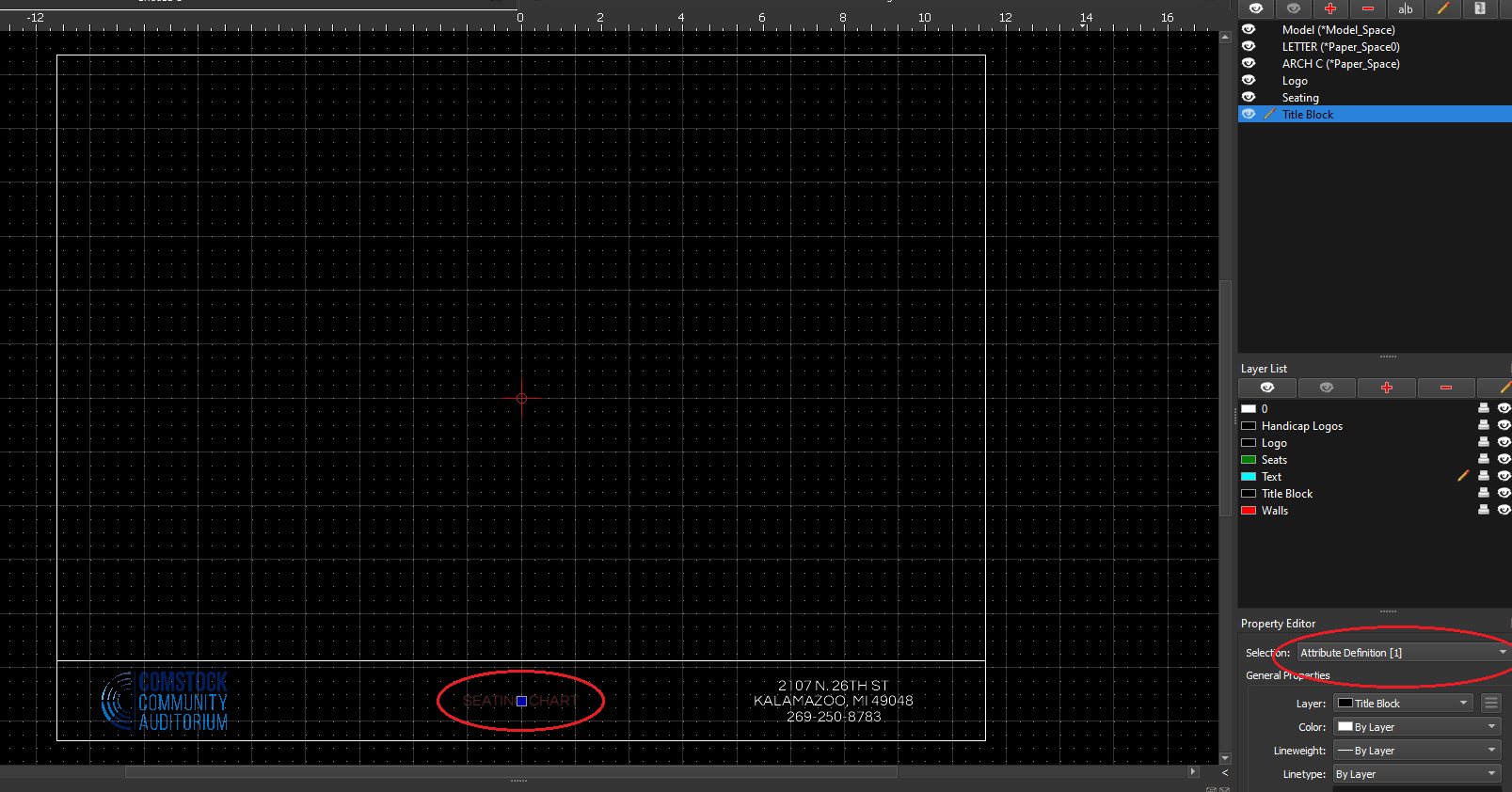Click the red color swatch of Walls layer
Image resolution: width=1512 pixels, height=792 pixels.
coord(1249,511)
